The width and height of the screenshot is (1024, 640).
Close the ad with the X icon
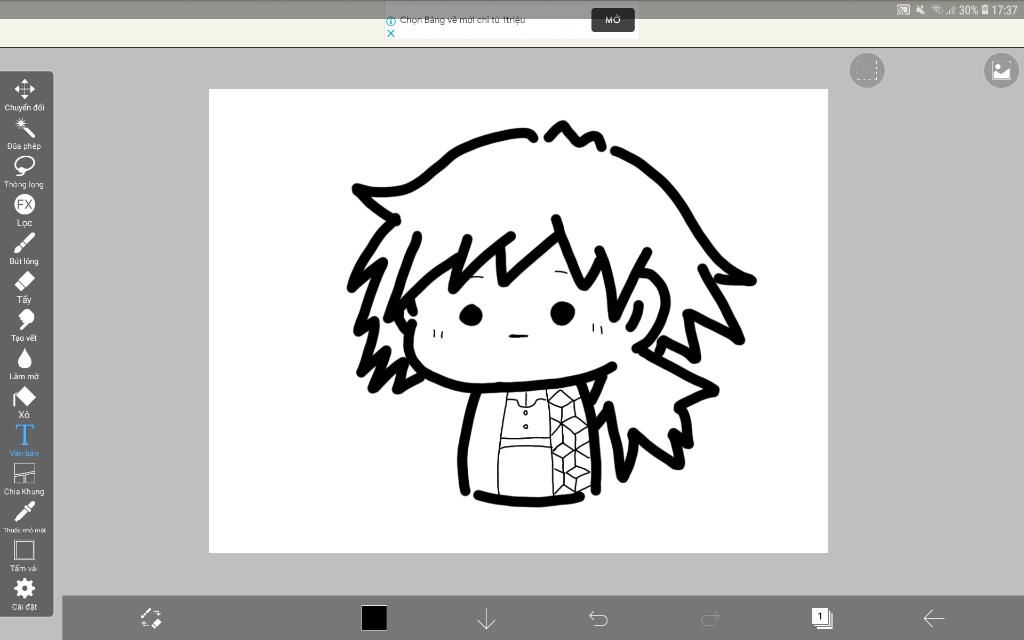click(x=391, y=33)
